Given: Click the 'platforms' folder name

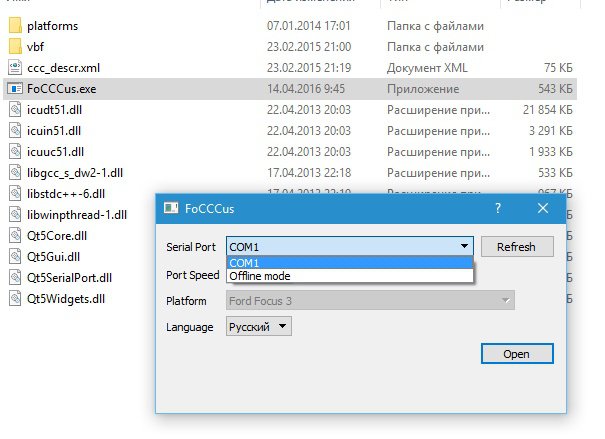Looking at the screenshot, I should [x=52, y=26].
